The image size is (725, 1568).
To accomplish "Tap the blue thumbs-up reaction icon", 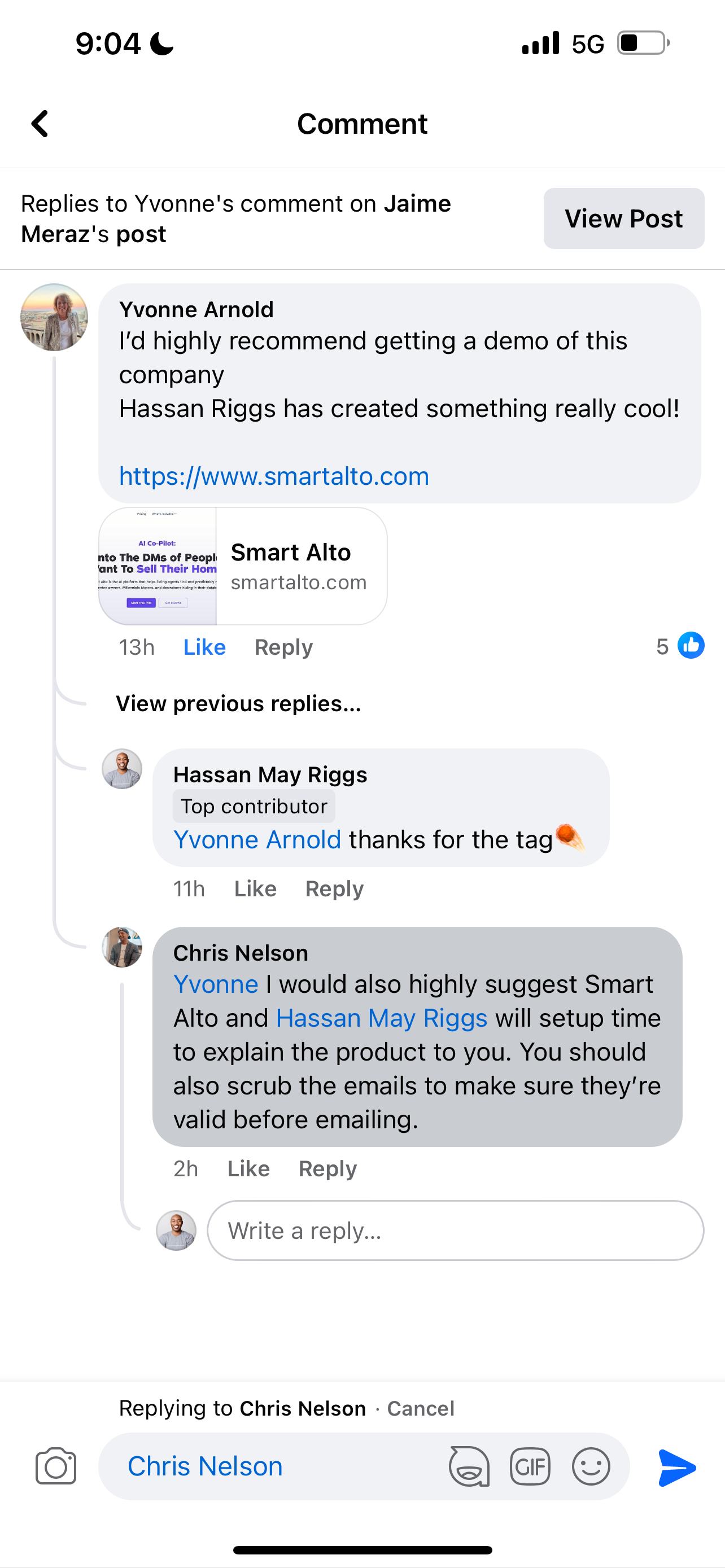I will [x=691, y=645].
